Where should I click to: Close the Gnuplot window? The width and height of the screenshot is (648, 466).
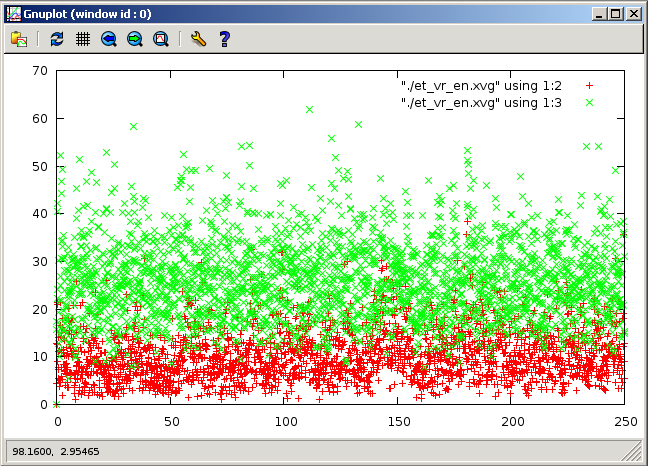click(x=633, y=14)
